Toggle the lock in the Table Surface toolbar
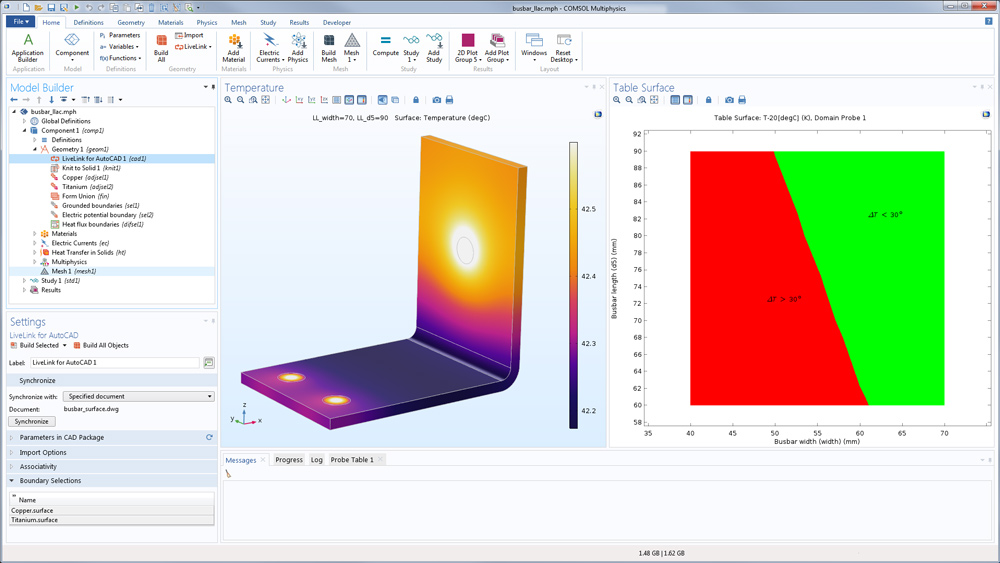The width and height of the screenshot is (1000, 563). pos(708,100)
